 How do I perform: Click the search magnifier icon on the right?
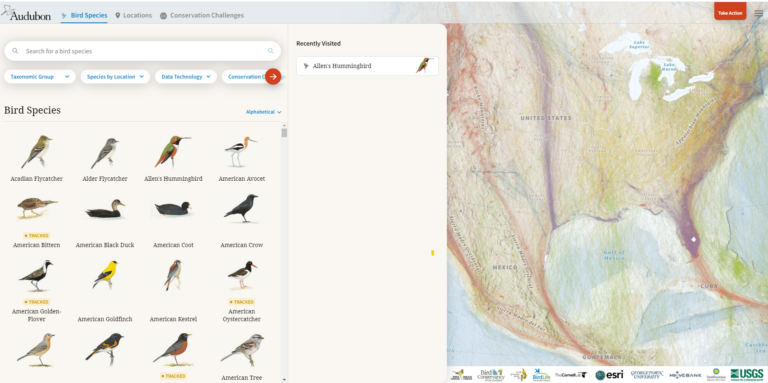270,51
